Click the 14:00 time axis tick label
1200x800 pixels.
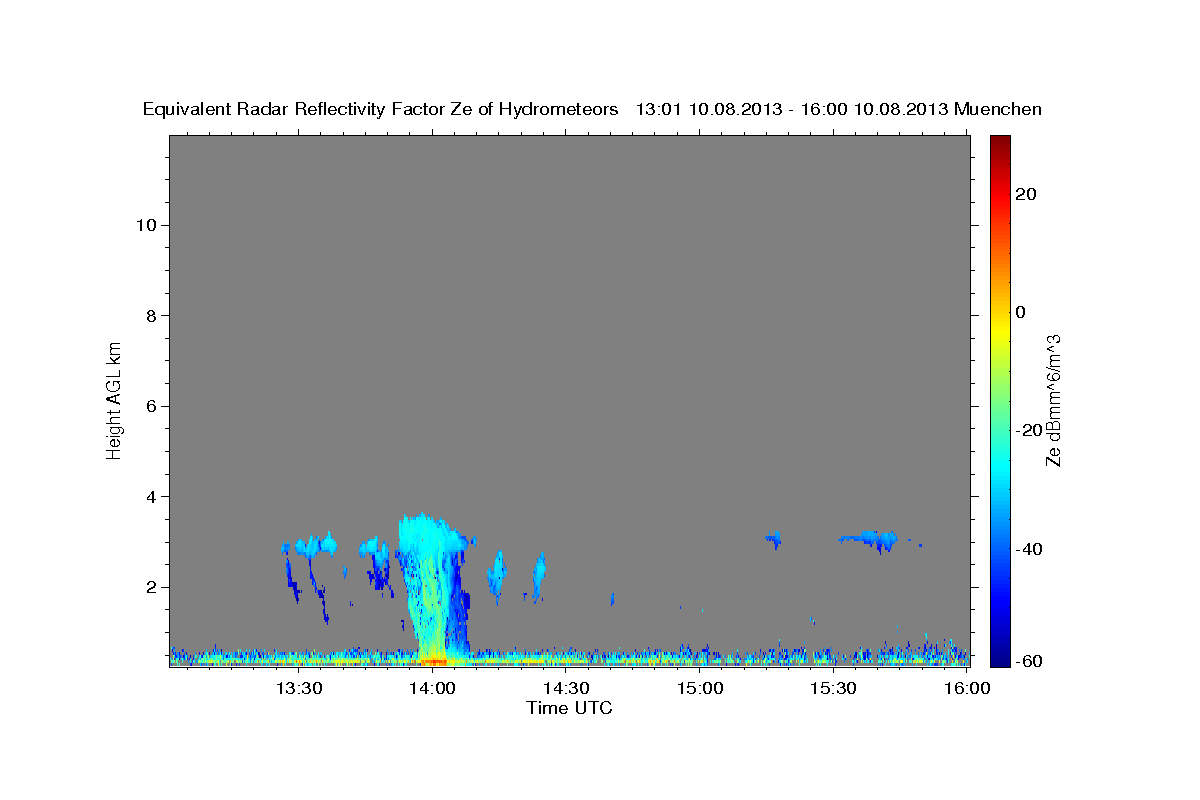pos(432,688)
